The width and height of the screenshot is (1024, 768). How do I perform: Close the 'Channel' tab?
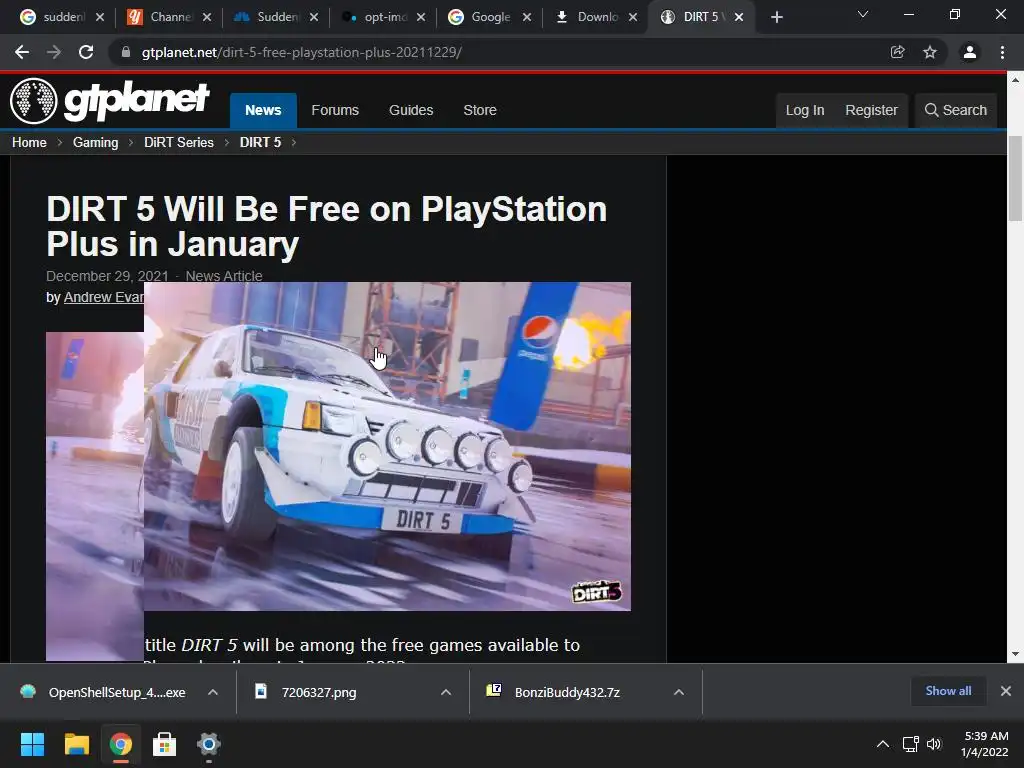point(207,18)
